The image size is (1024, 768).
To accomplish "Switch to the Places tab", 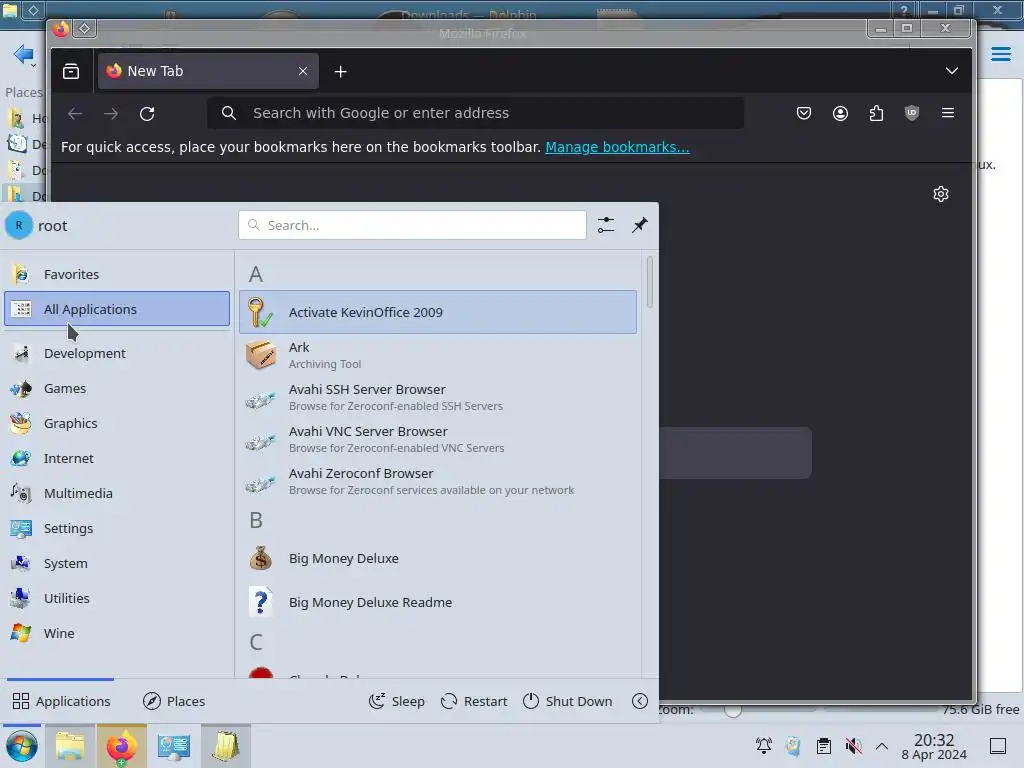I will coord(174,701).
